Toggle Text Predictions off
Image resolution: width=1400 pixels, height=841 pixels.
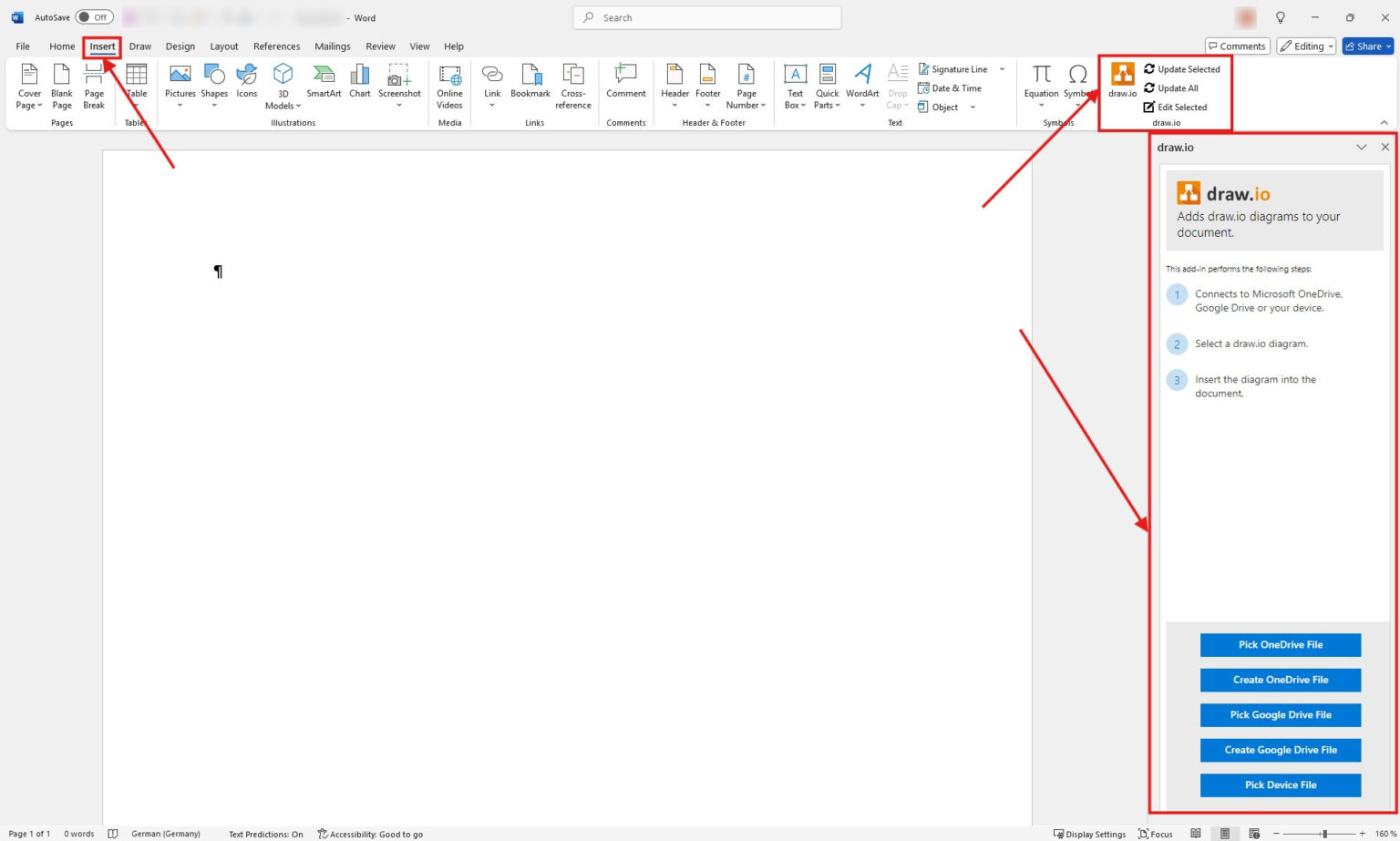pyautogui.click(x=265, y=833)
